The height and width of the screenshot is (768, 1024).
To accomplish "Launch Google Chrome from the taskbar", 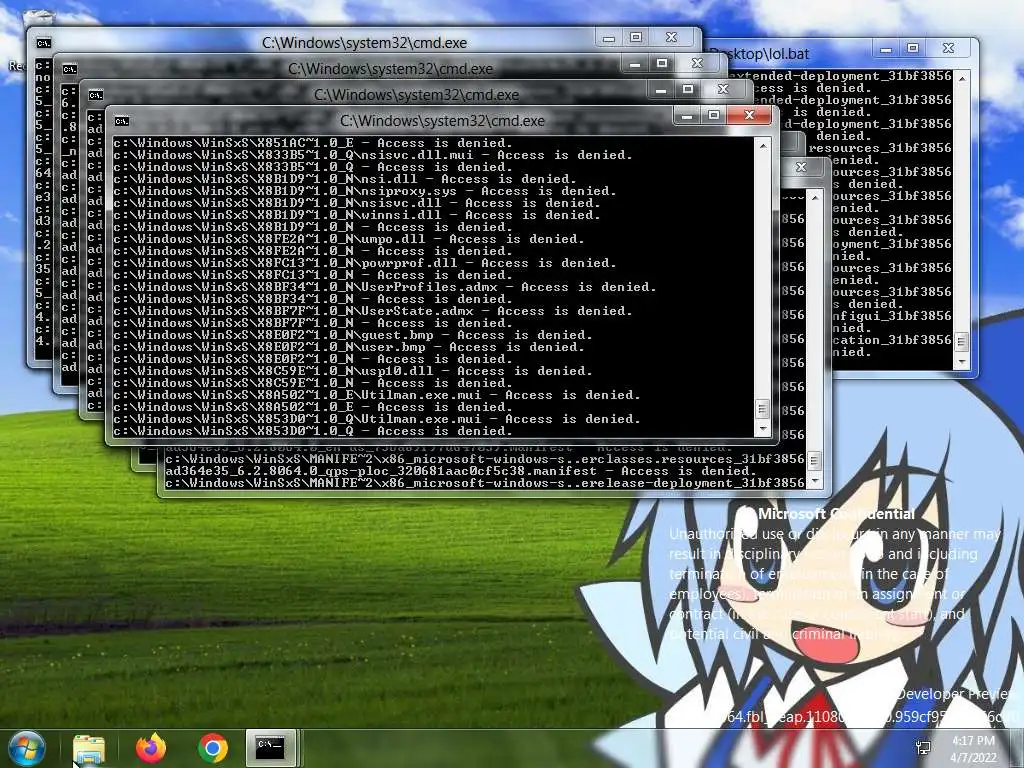I will [x=212, y=748].
